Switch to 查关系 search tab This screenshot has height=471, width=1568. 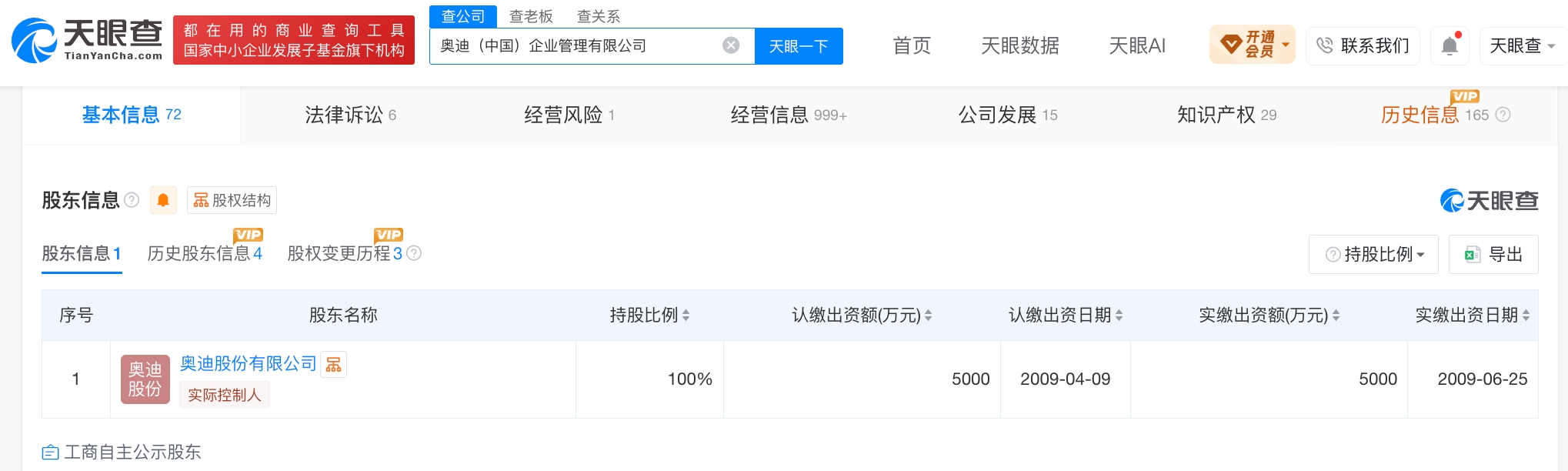point(599,16)
